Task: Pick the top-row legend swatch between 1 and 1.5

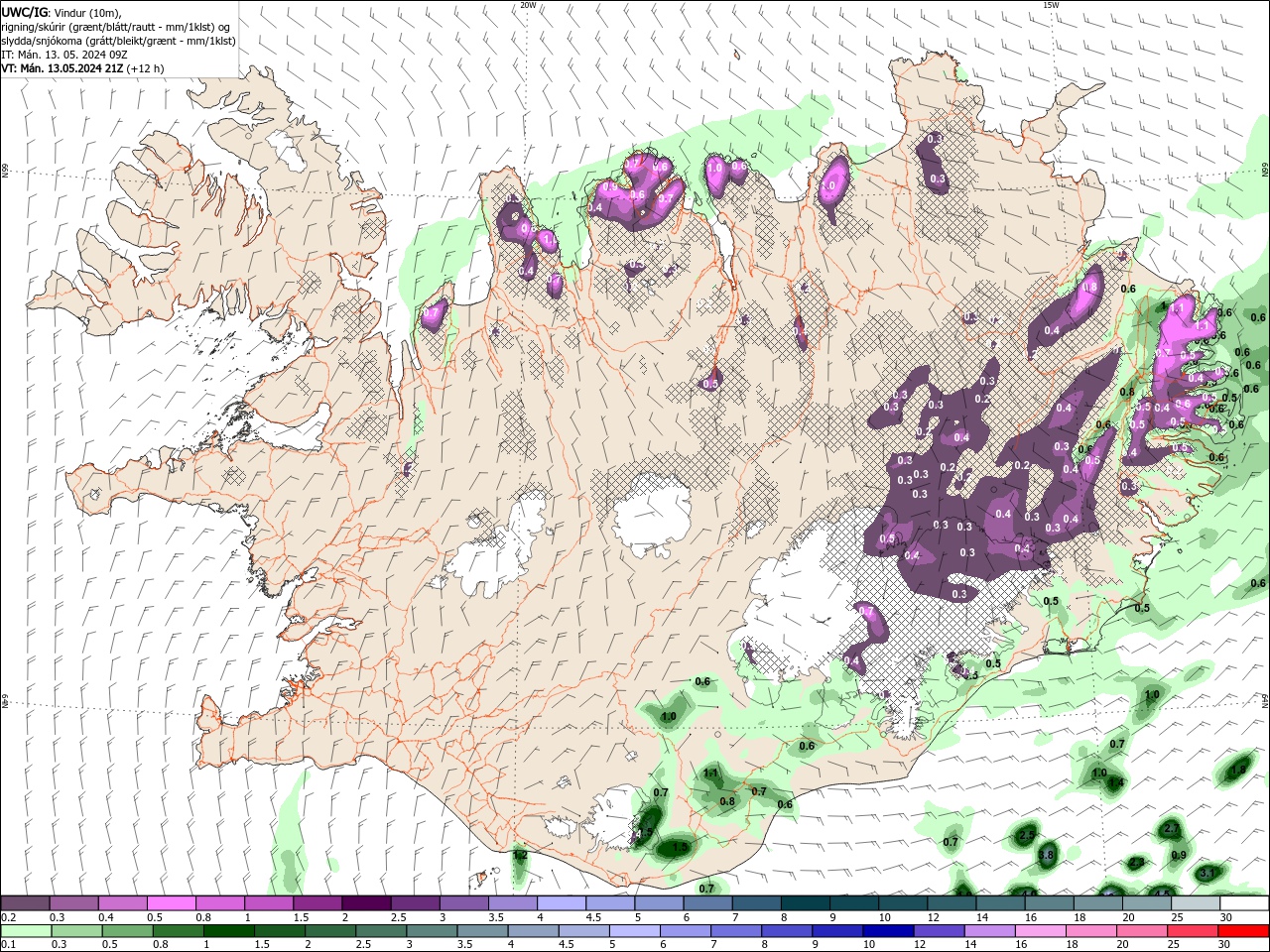Action: tap(269, 903)
